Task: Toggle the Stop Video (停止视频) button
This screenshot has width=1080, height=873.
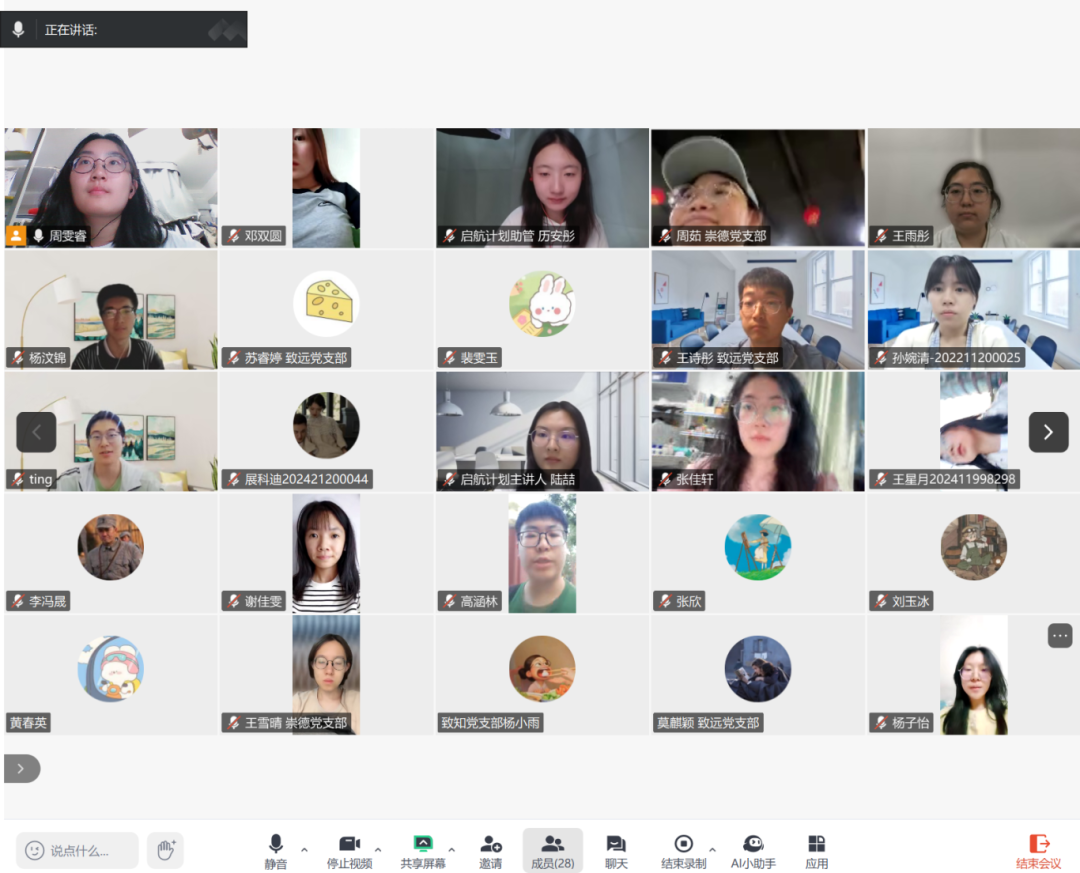Action: coord(349,850)
